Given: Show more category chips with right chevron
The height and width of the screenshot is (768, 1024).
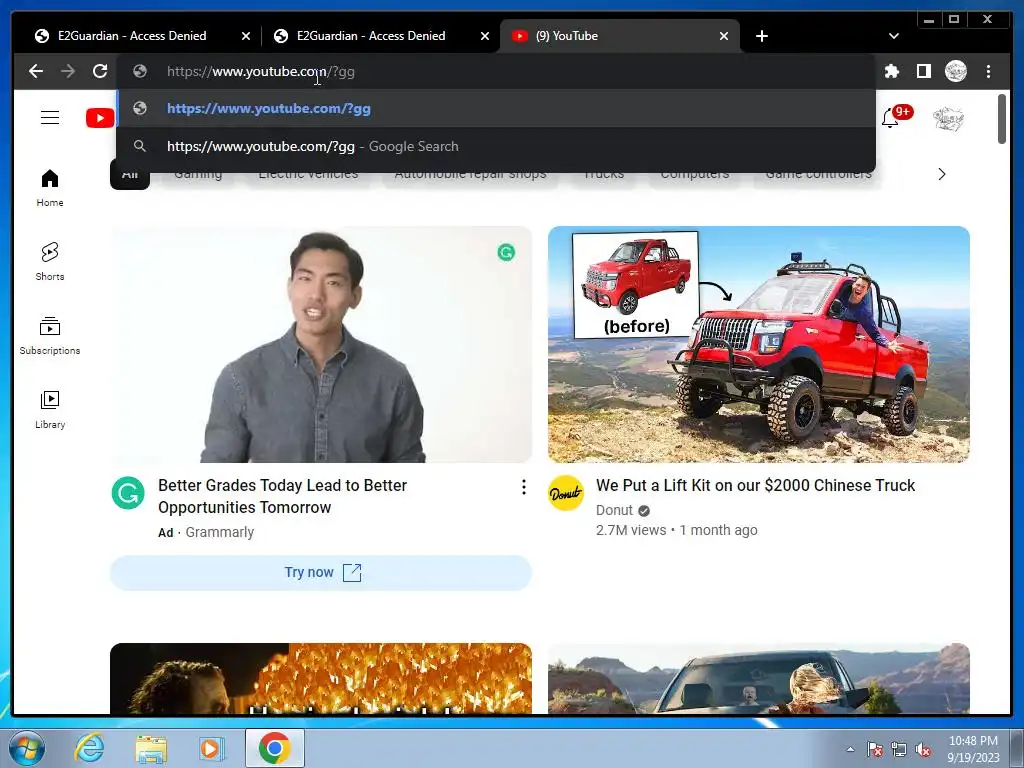Looking at the screenshot, I should pos(941,174).
